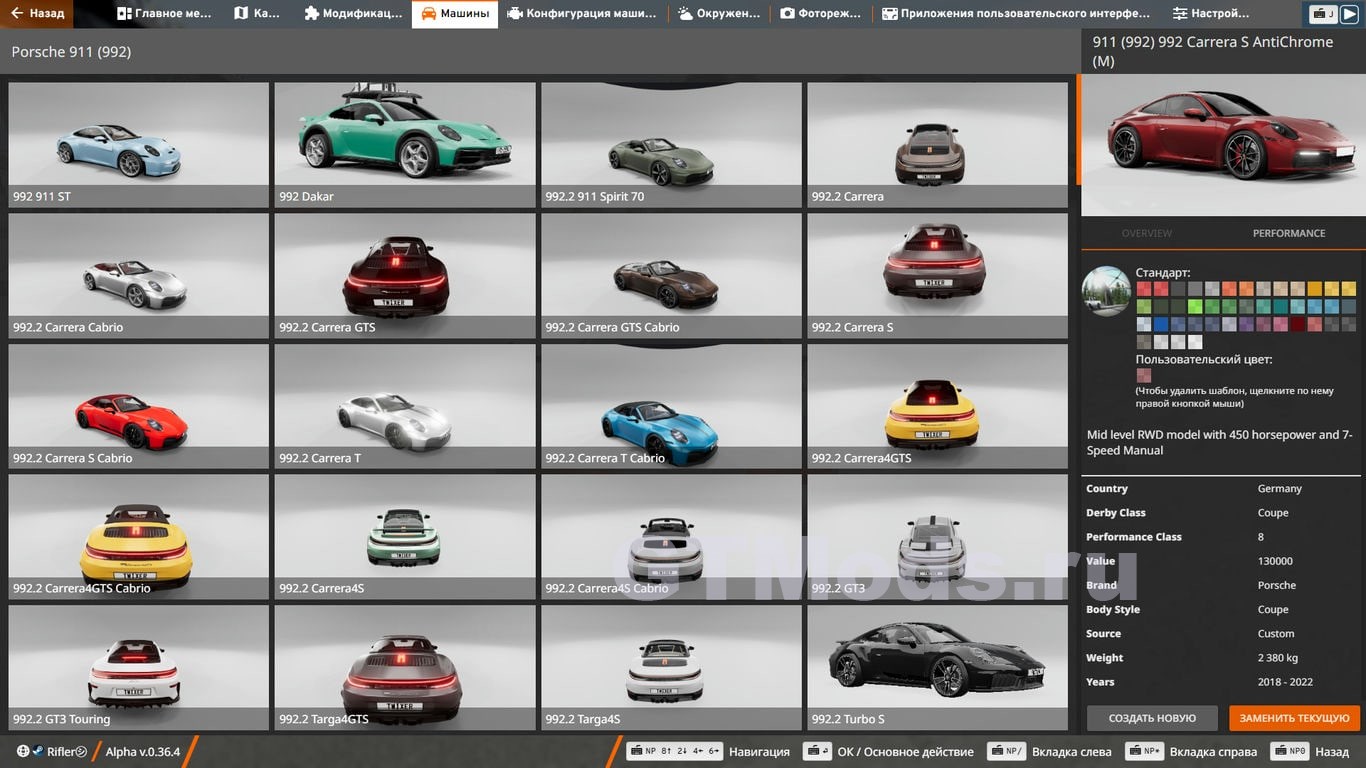
Task: Switch to the PERFORMANCE tab
Action: (1289, 233)
